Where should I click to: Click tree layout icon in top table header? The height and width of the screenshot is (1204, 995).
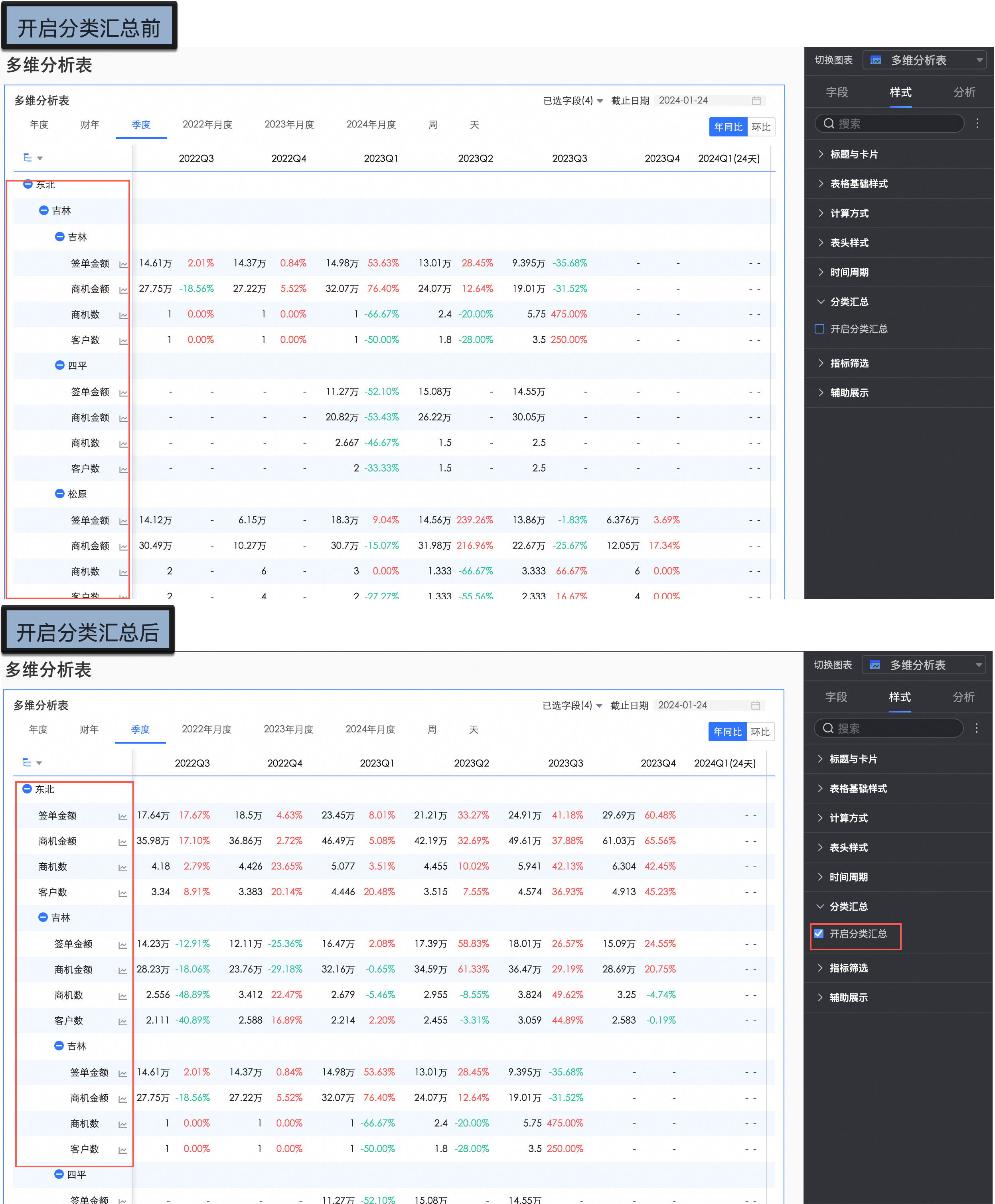pos(28,158)
